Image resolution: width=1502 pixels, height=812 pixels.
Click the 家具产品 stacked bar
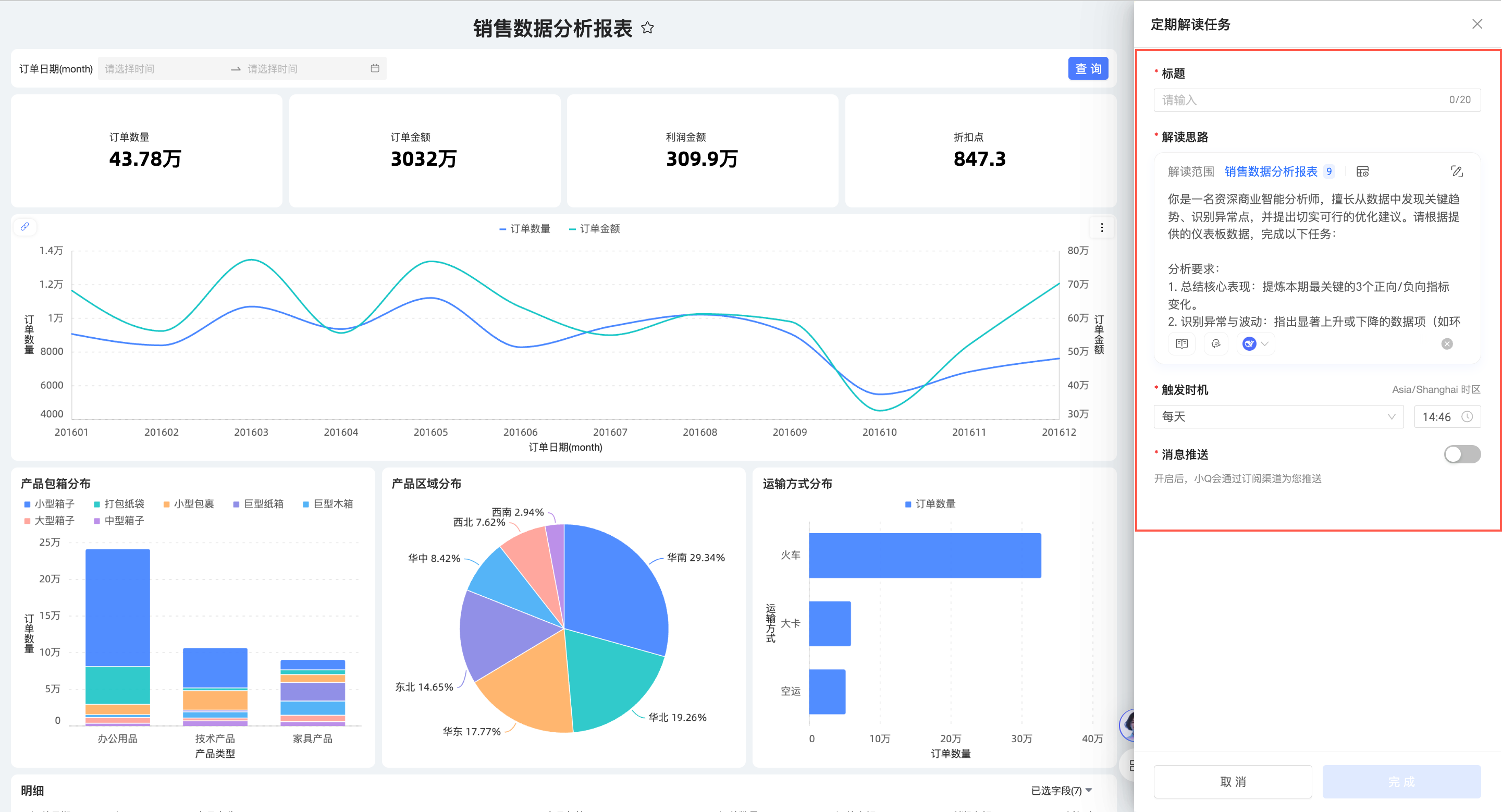pos(313,693)
